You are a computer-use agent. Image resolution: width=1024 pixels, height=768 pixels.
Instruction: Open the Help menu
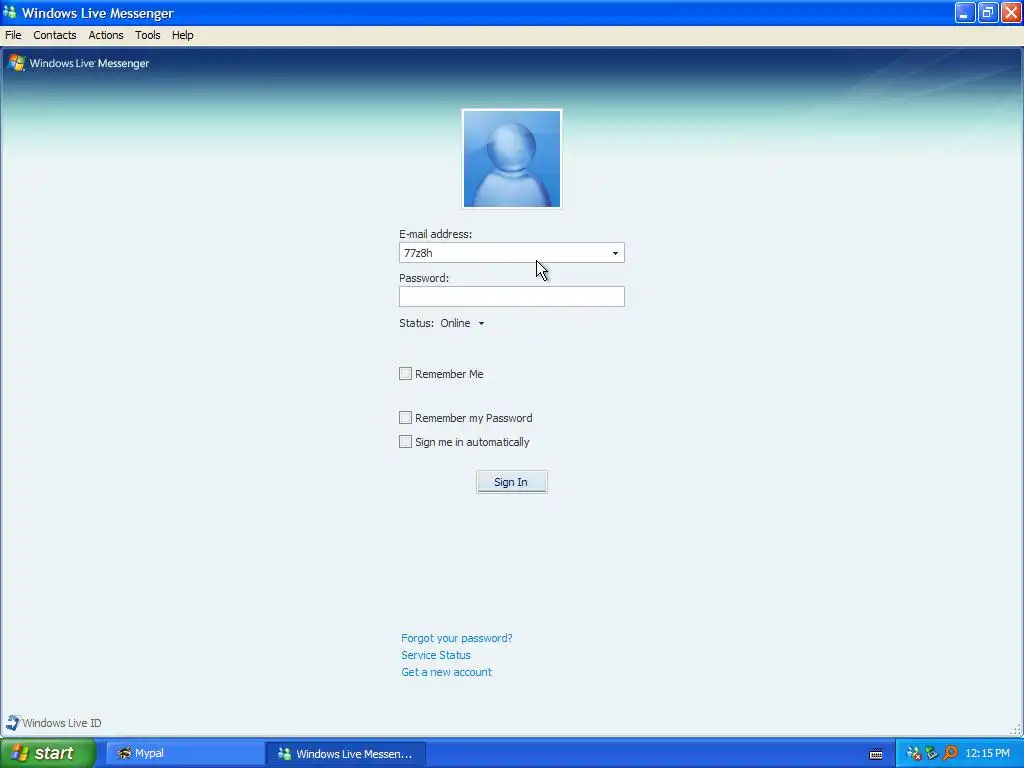(183, 35)
